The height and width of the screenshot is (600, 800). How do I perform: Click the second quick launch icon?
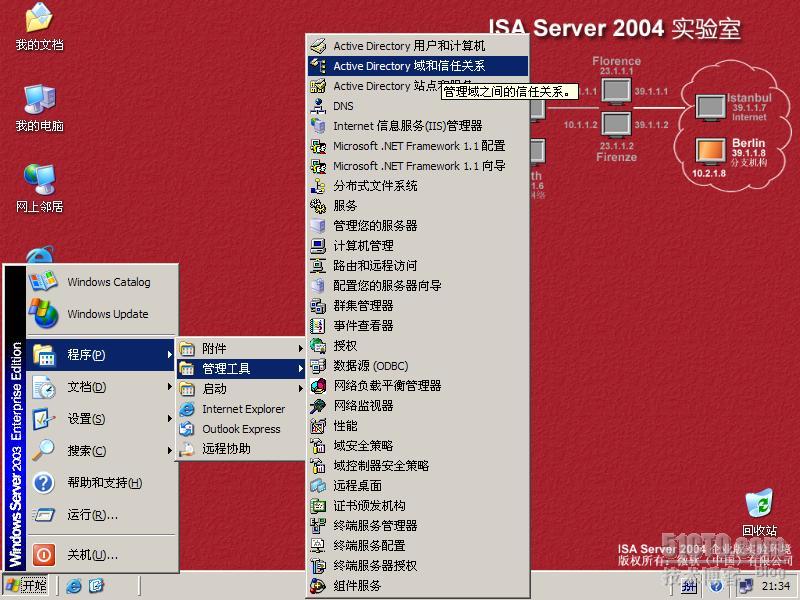coord(96,586)
